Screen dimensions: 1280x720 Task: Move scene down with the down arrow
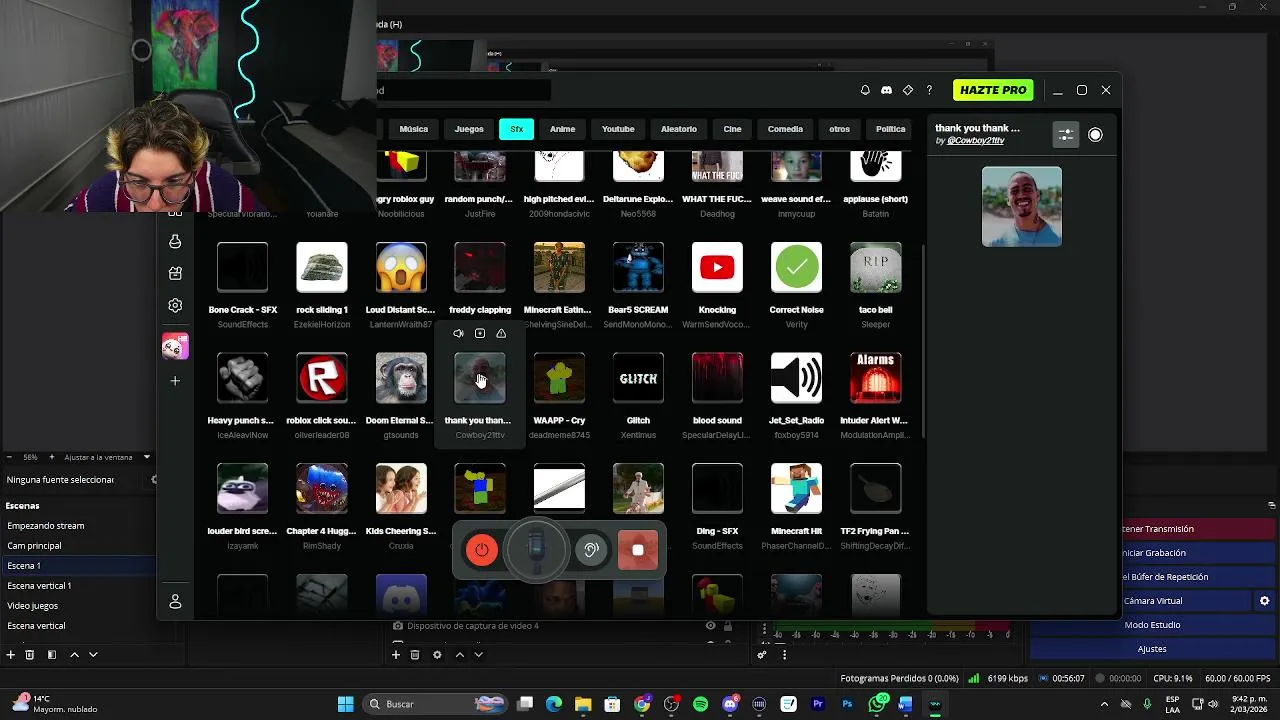pyautogui.click(x=93, y=655)
